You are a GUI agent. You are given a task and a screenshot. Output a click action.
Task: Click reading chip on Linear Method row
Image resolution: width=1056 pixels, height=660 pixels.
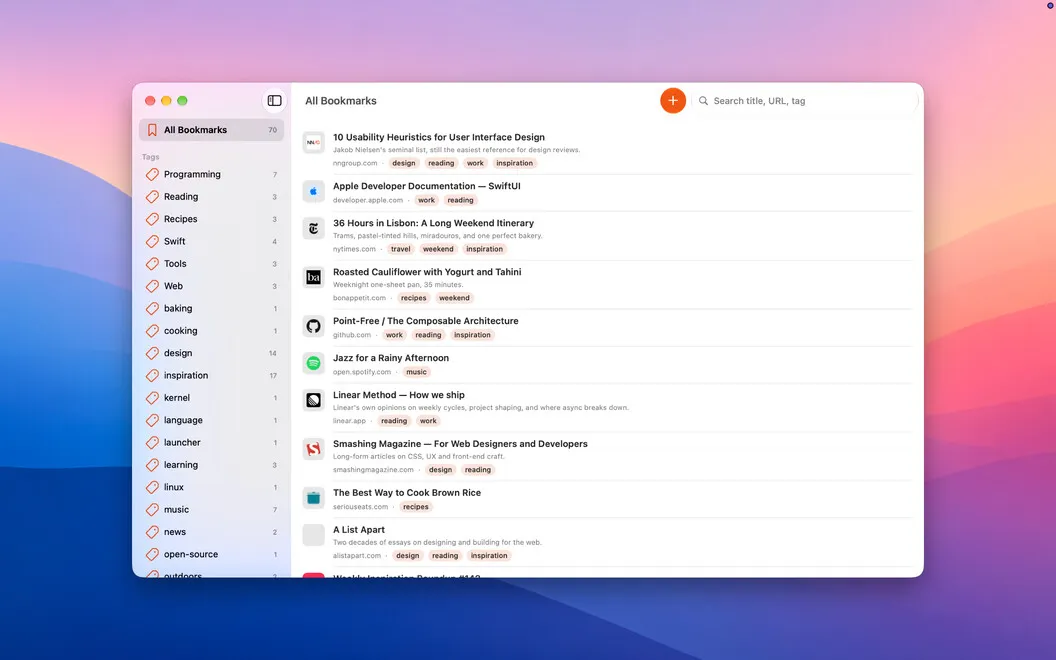(394, 421)
